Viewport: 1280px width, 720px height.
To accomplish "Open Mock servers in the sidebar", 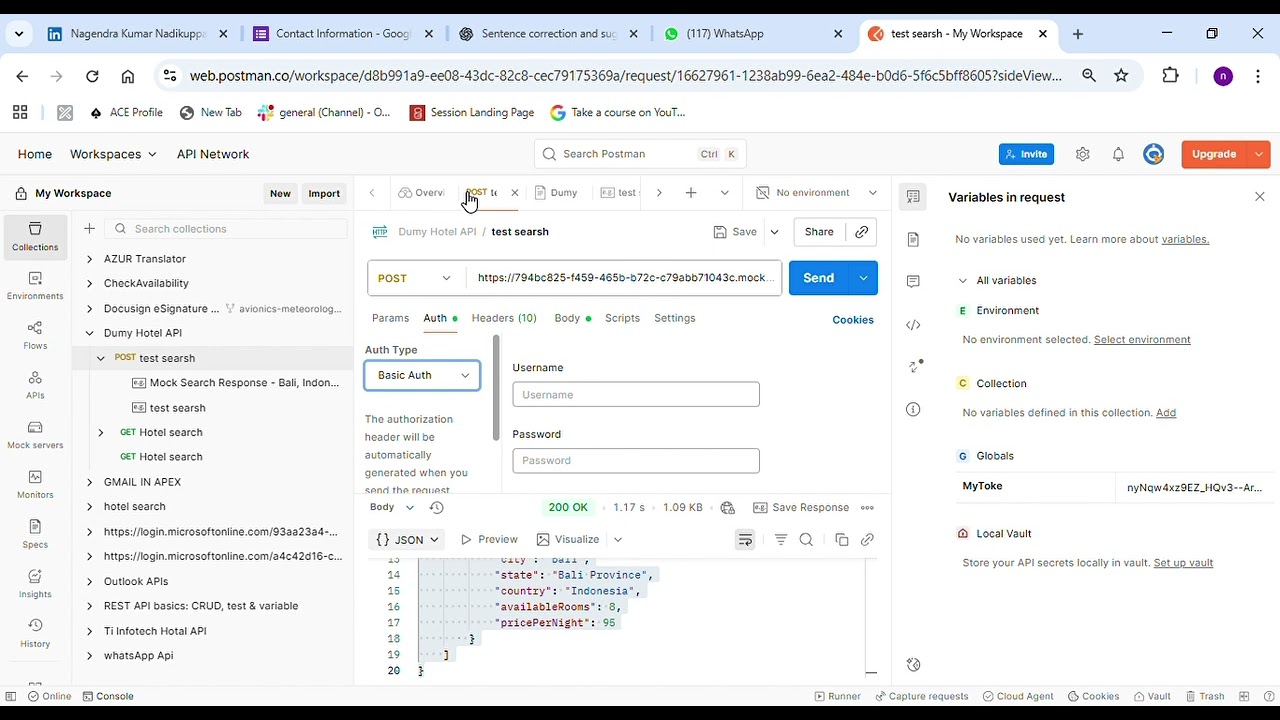I will tap(35, 435).
